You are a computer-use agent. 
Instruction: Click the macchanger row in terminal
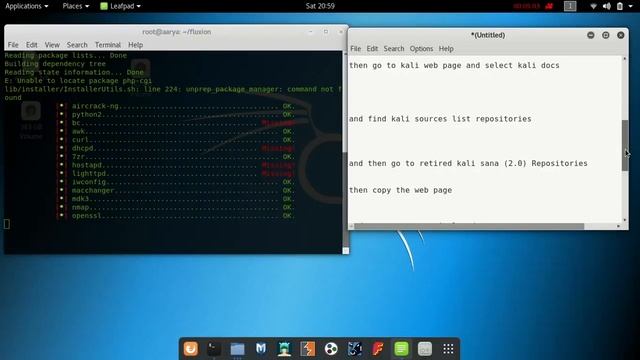pyautogui.click(x=176, y=191)
